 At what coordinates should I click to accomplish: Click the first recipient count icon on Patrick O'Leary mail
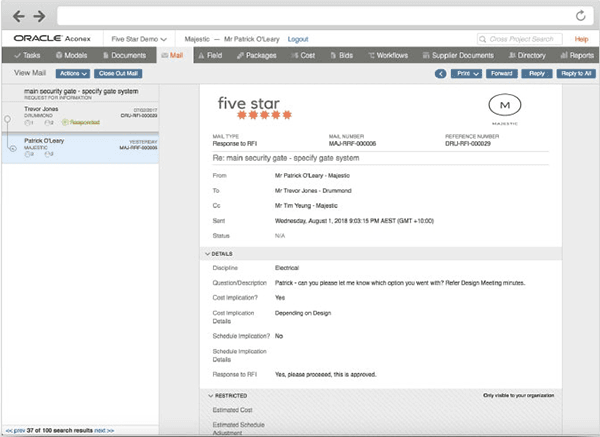[x=29, y=154]
